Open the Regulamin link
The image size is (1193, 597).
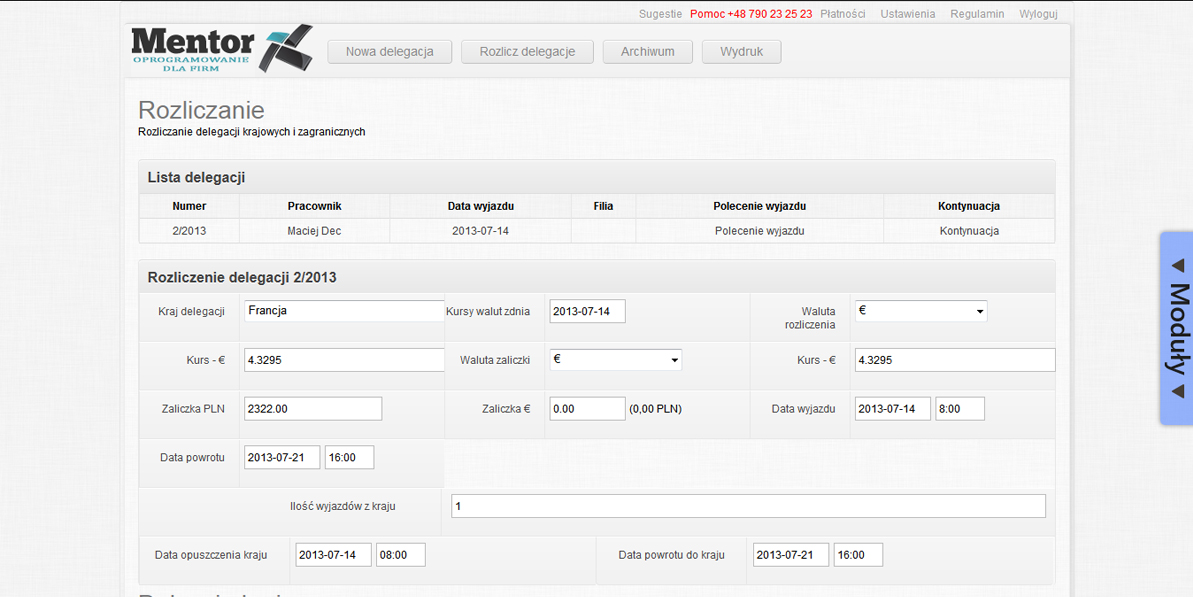coord(976,14)
